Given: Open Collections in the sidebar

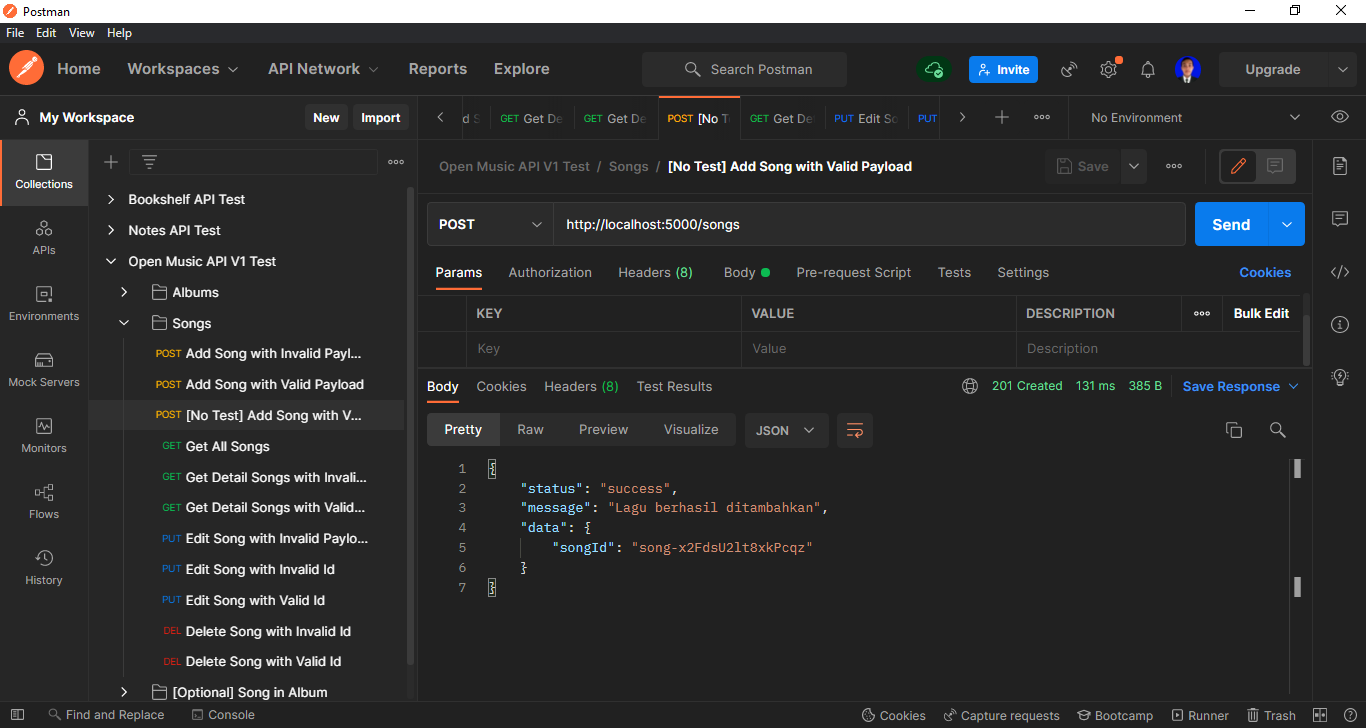Looking at the screenshot, I should (x=44, y=172).
